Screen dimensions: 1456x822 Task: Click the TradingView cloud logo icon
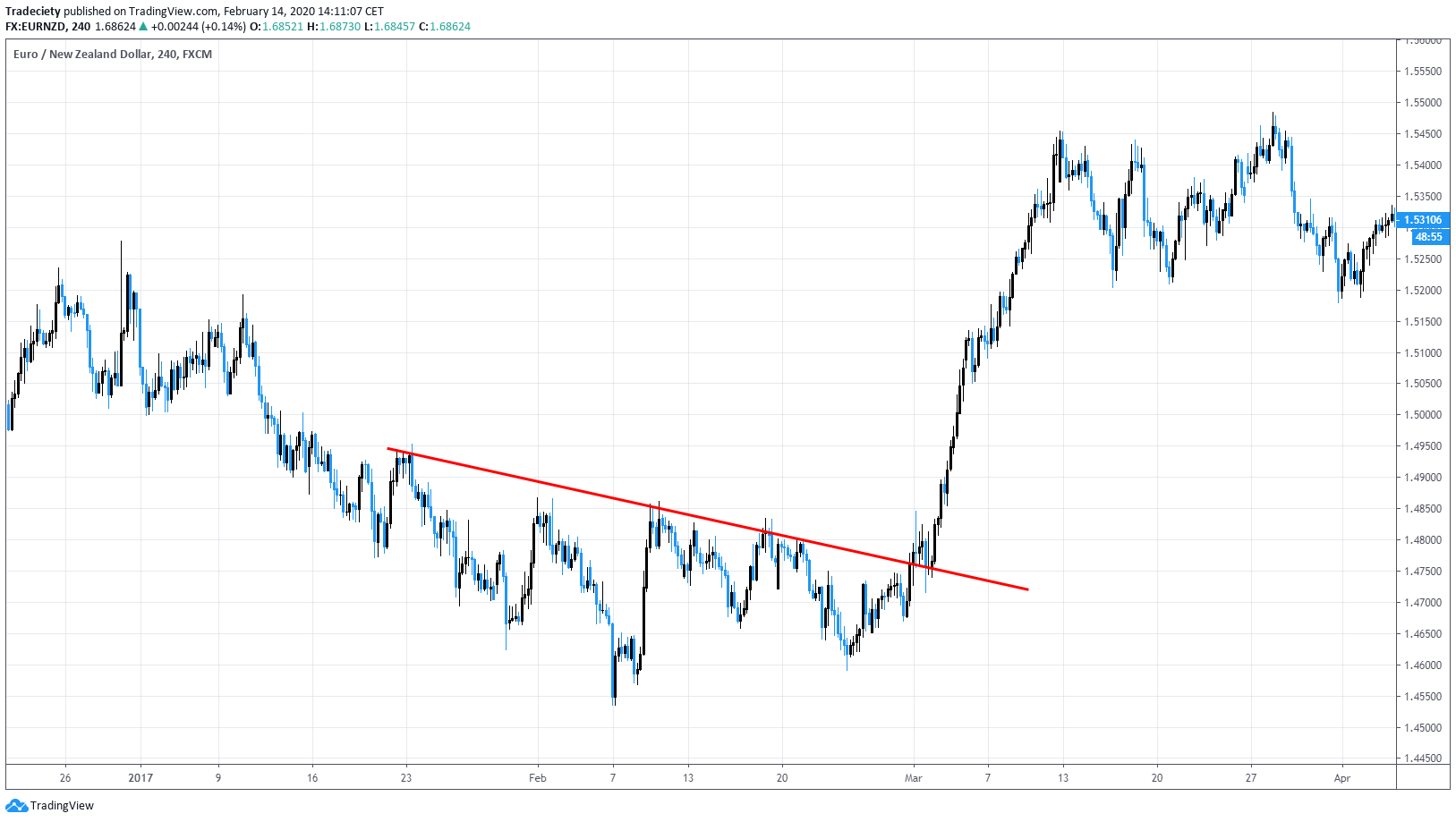coord(16,806)
